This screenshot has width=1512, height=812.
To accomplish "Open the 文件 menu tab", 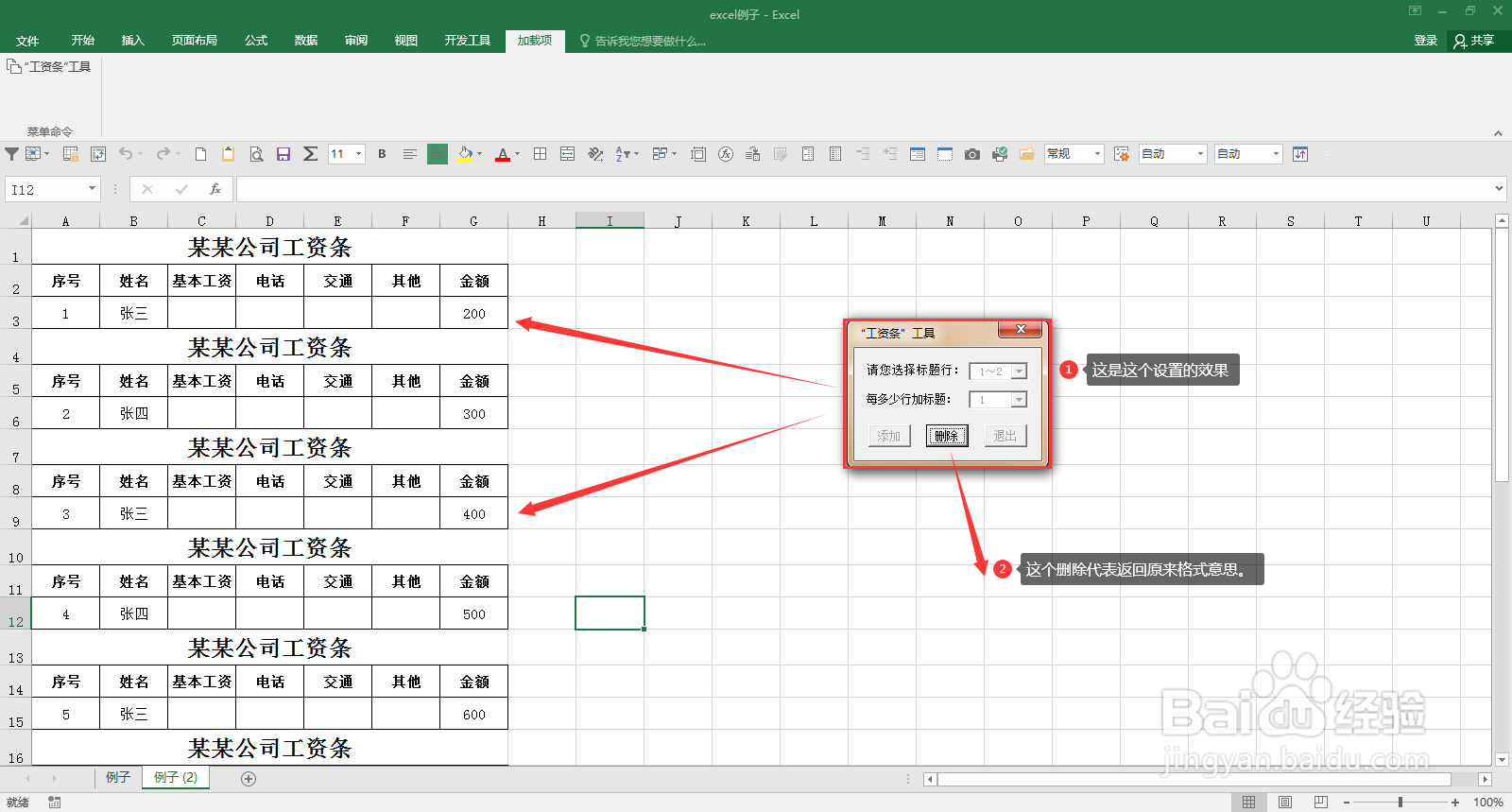I will pos(27,41).
